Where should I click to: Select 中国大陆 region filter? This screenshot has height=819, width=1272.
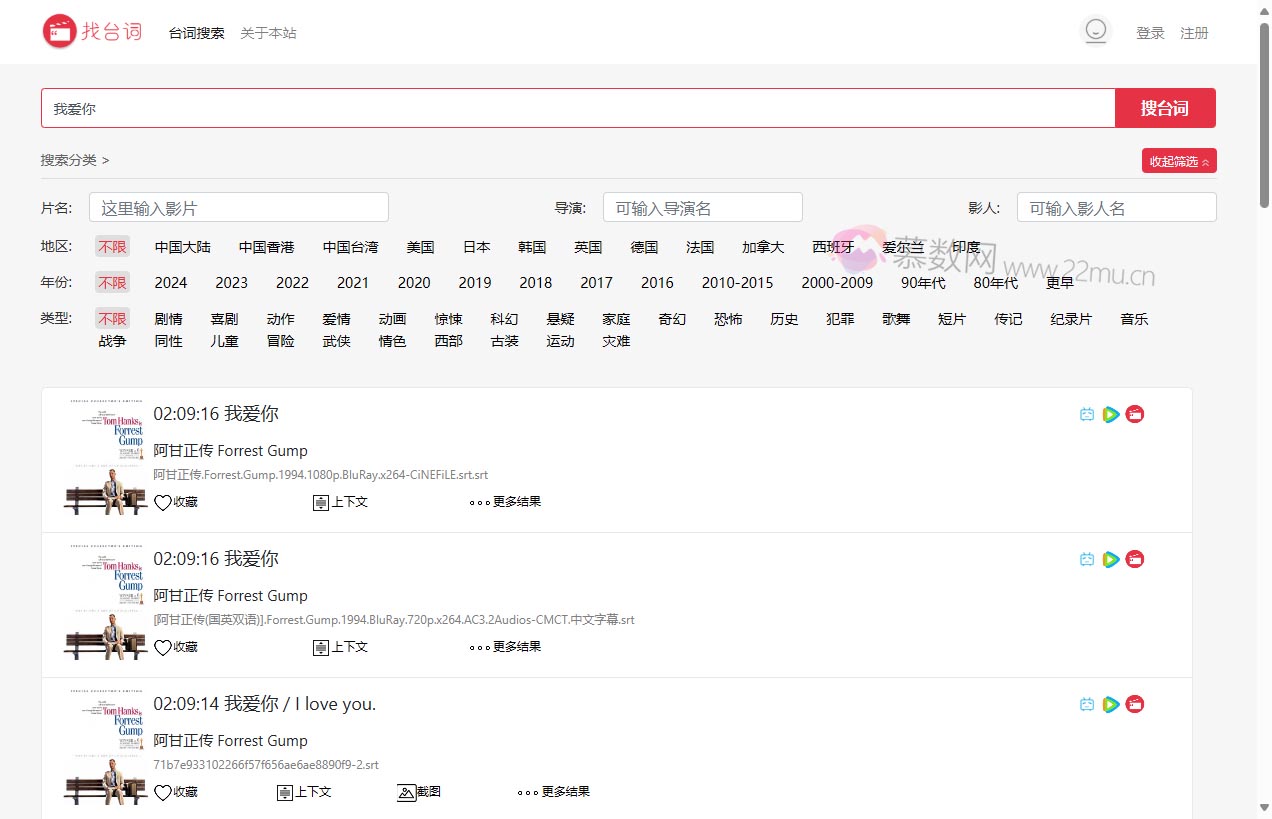click(182, 247)
